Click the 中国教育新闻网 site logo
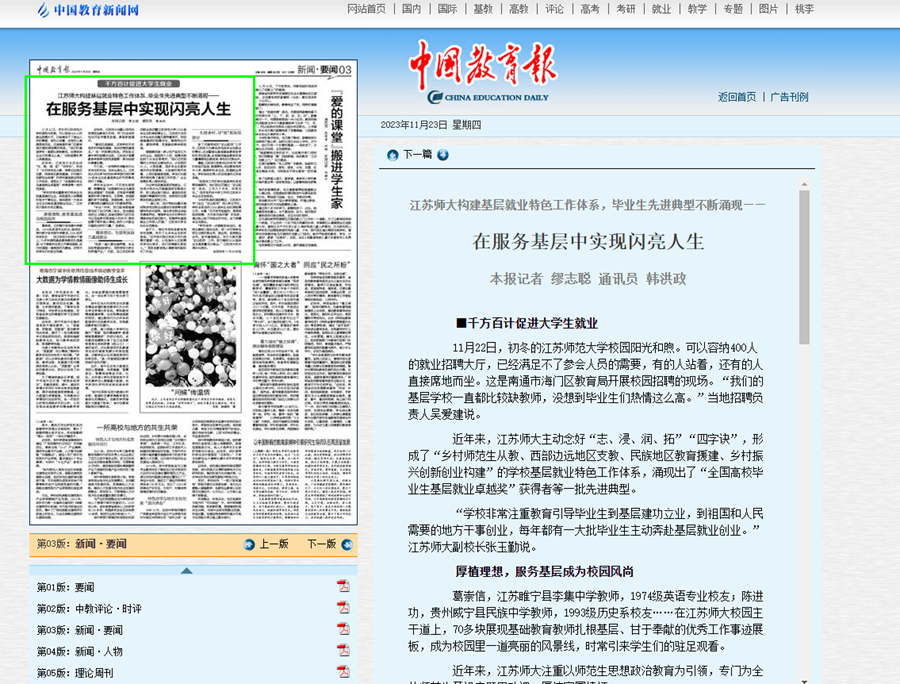The width and height of the screenshot is (900, 684). 88,11
